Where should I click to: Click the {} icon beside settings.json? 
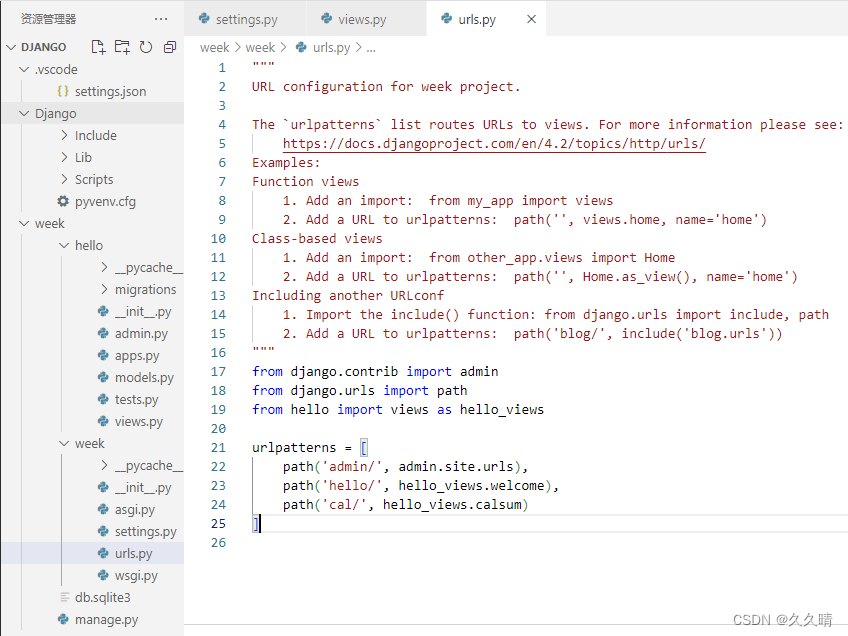pos(65,90)
